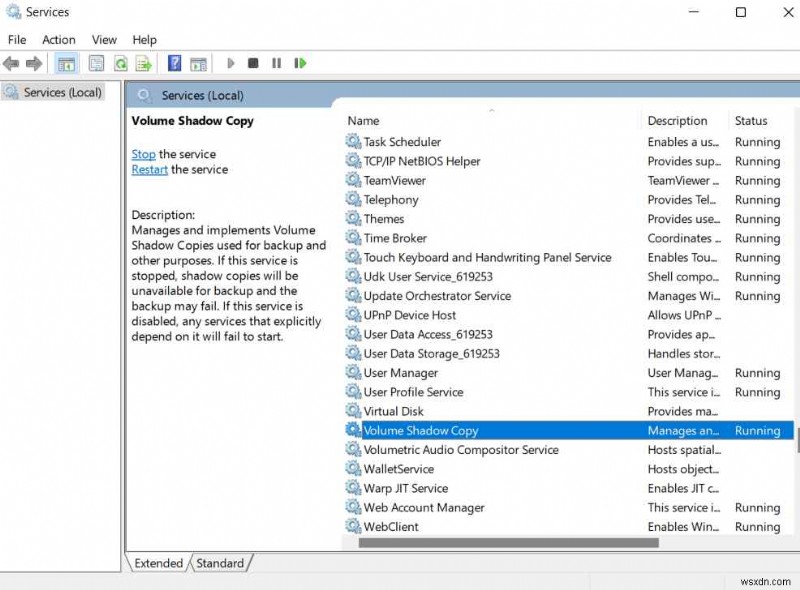800x590 pixels.
Task: Select Services (Local) in the left pane
Action: pos(64,92)
